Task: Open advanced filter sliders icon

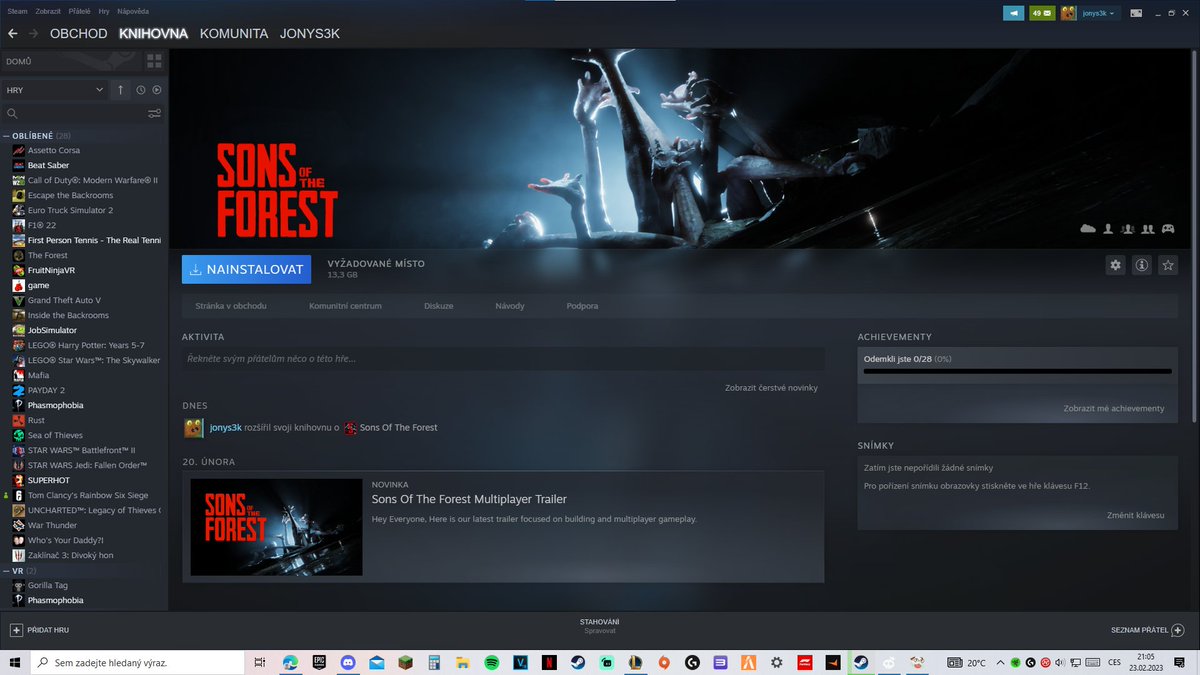Action: (x=154, y=114)
